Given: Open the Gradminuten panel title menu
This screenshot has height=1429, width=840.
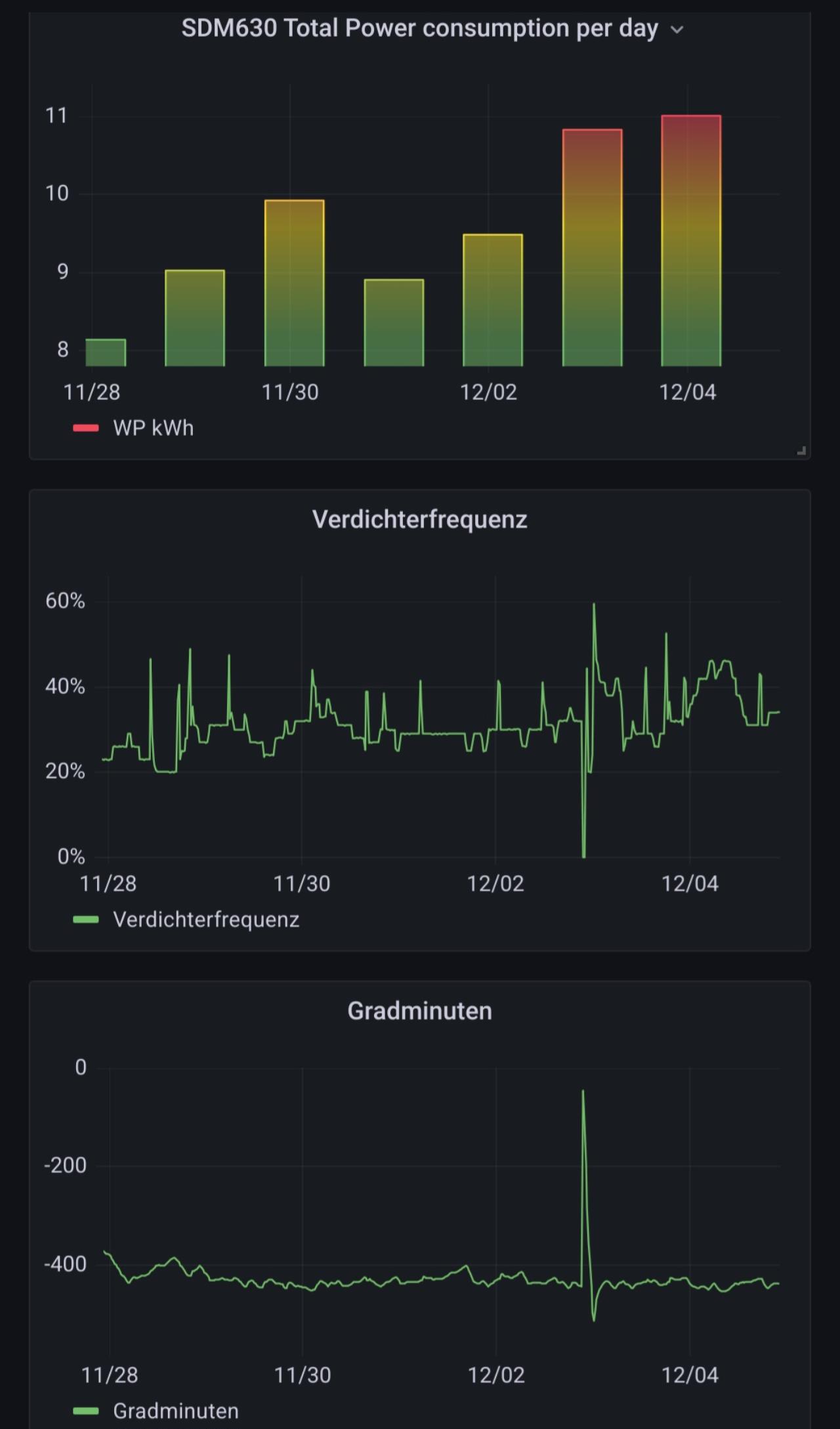Looking at the screenshot, I should tap(419, 1011).
